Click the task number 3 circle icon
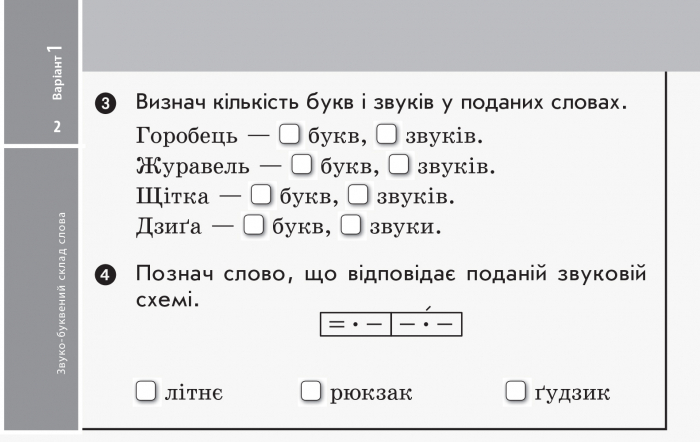Screen dimensions: 700x442 click(x=105, y=104)
